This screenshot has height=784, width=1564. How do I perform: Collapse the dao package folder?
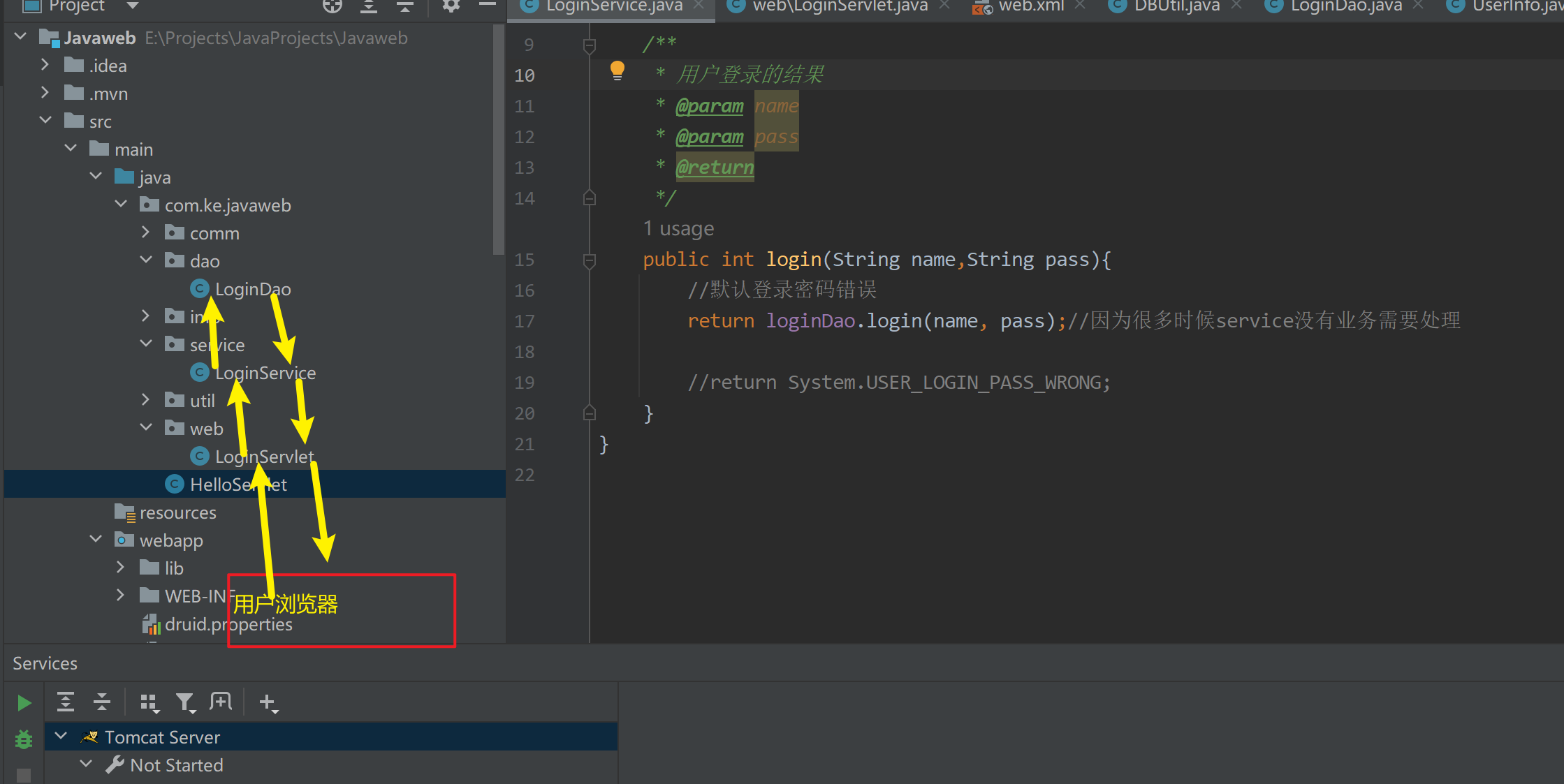click(x=145, y=260)
